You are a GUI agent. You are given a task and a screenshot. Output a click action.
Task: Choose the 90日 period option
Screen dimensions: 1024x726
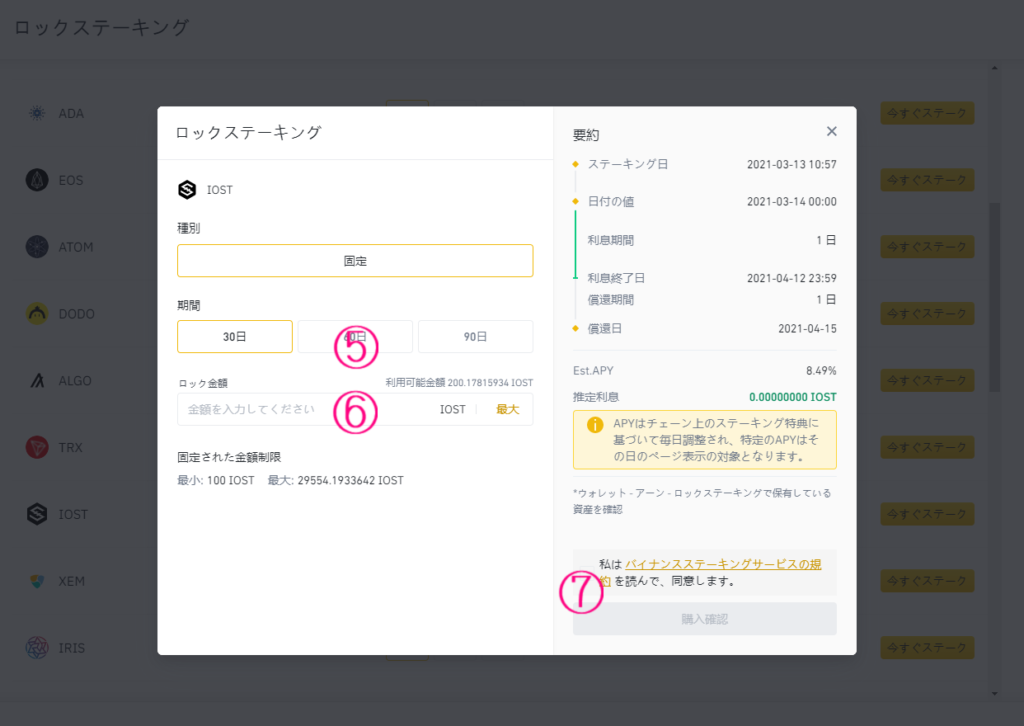(475, 336)
